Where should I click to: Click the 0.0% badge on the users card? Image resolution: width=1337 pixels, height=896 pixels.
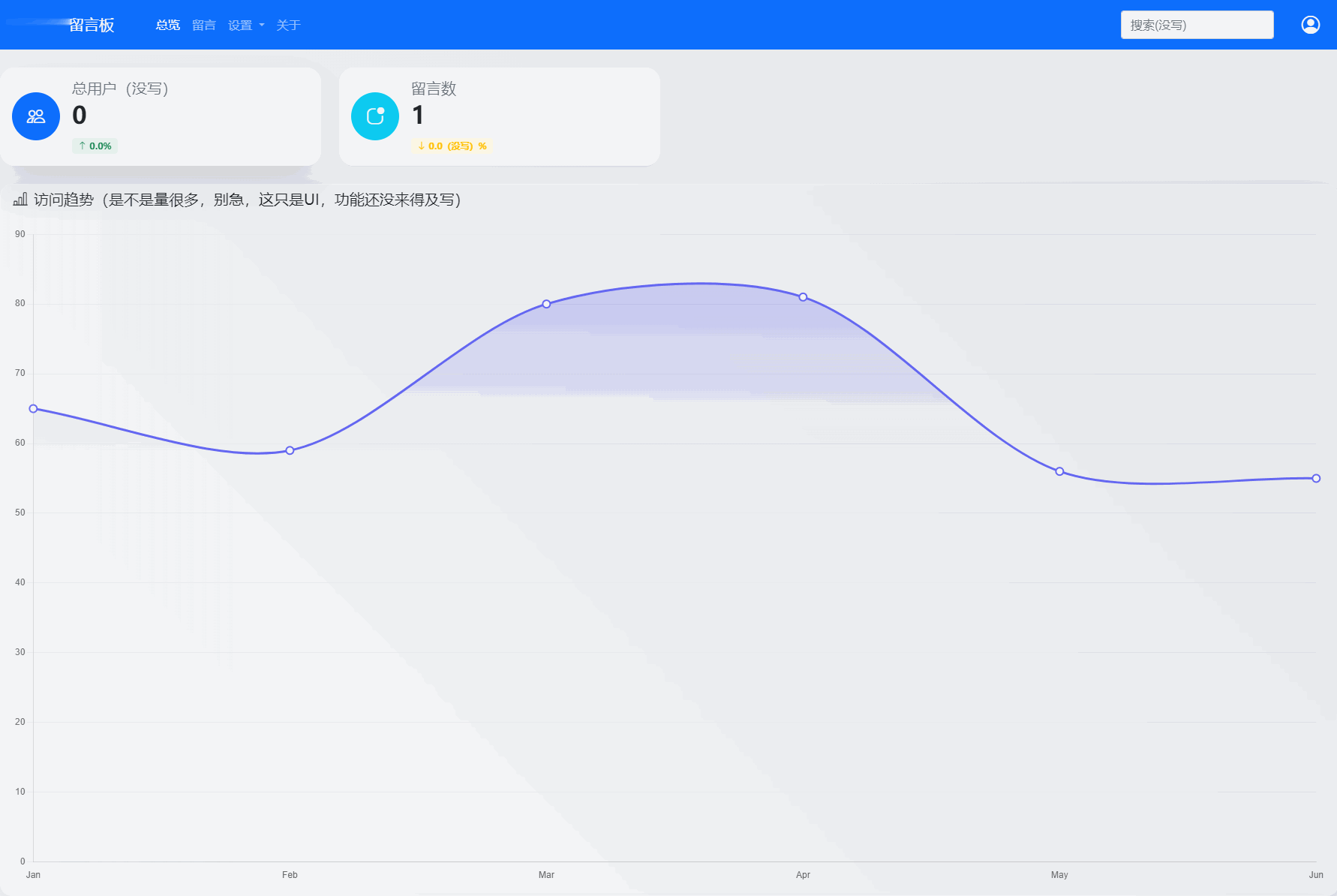coord(95,146)
